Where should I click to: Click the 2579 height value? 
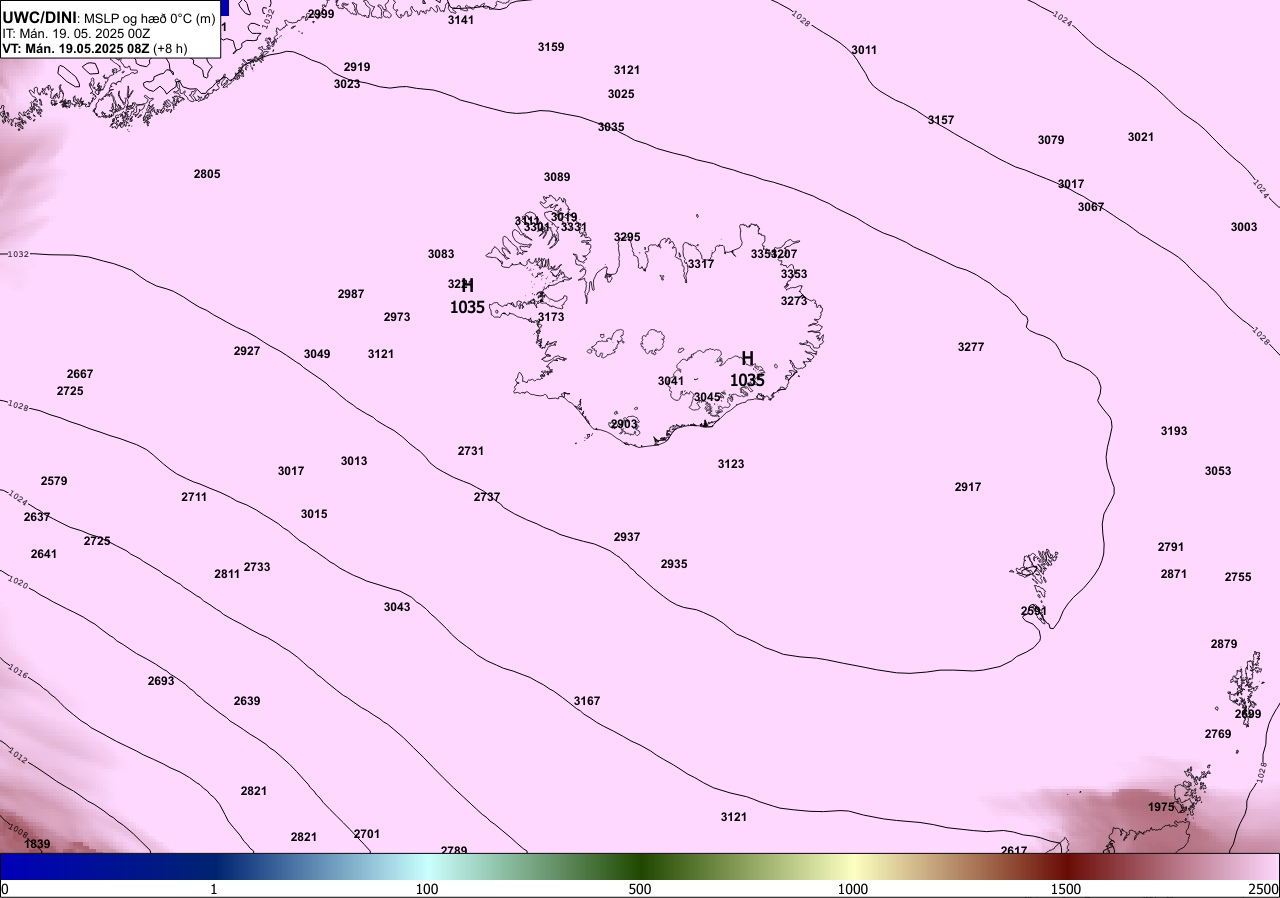pos(54,481)
